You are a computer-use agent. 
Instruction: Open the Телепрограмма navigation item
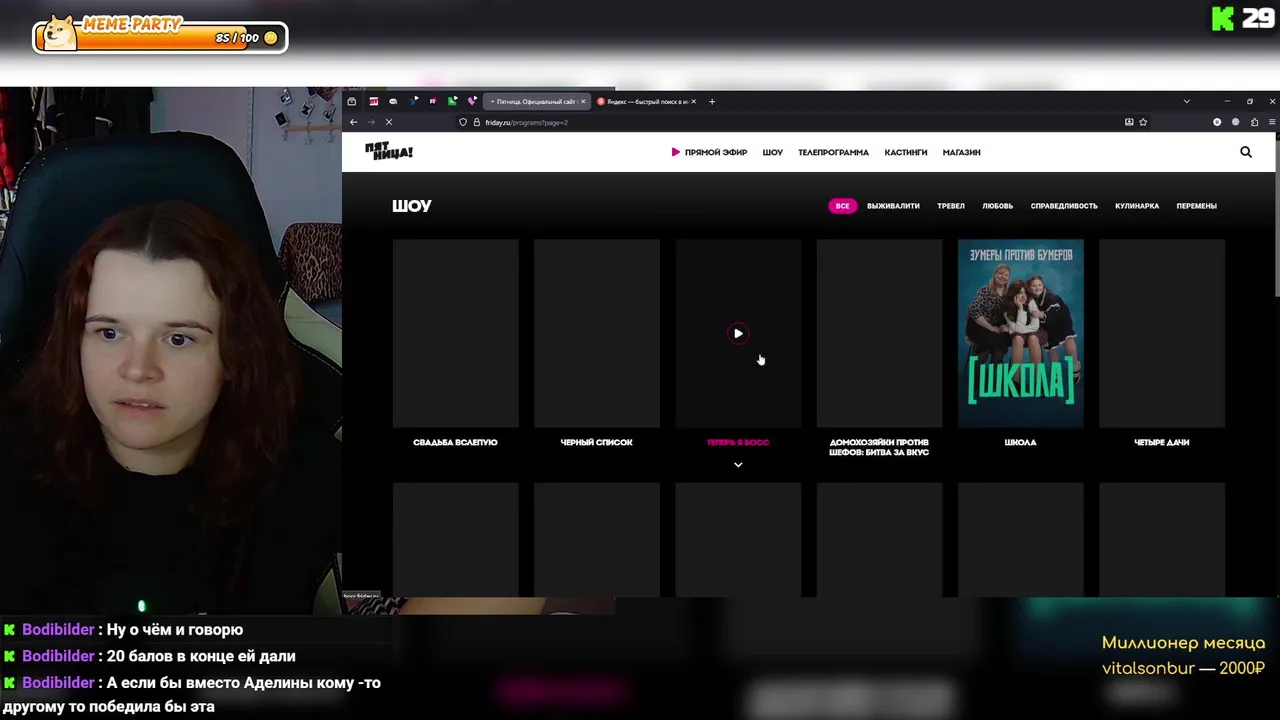click(833, 152)
